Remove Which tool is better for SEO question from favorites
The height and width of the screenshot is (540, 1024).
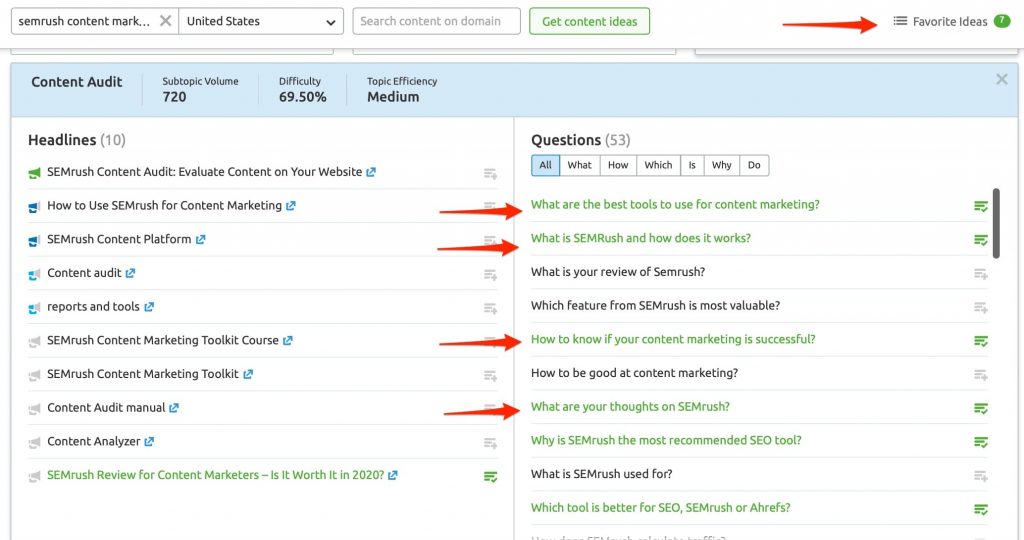point(981,509)
